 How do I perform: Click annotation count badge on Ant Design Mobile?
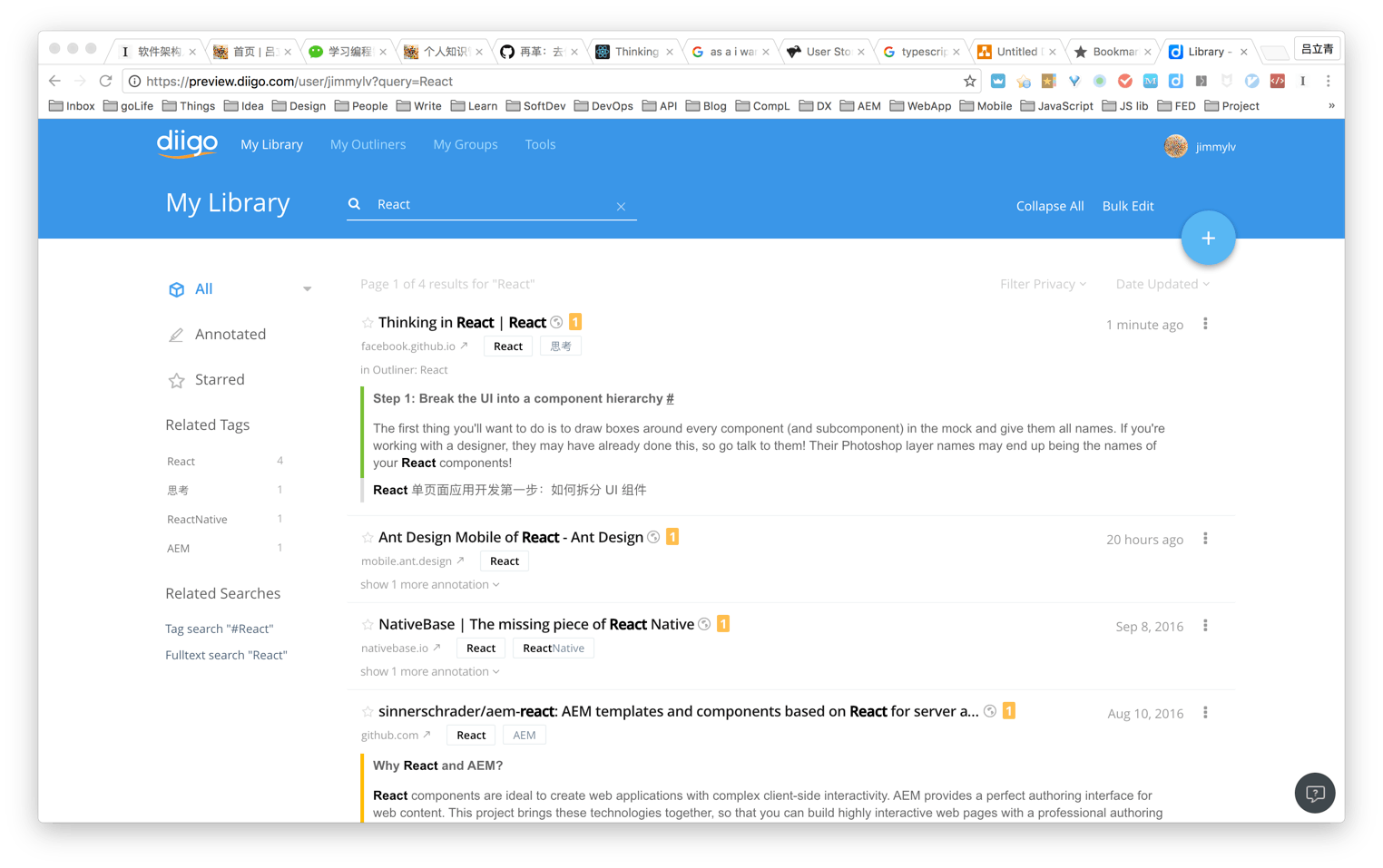point(672,537)
